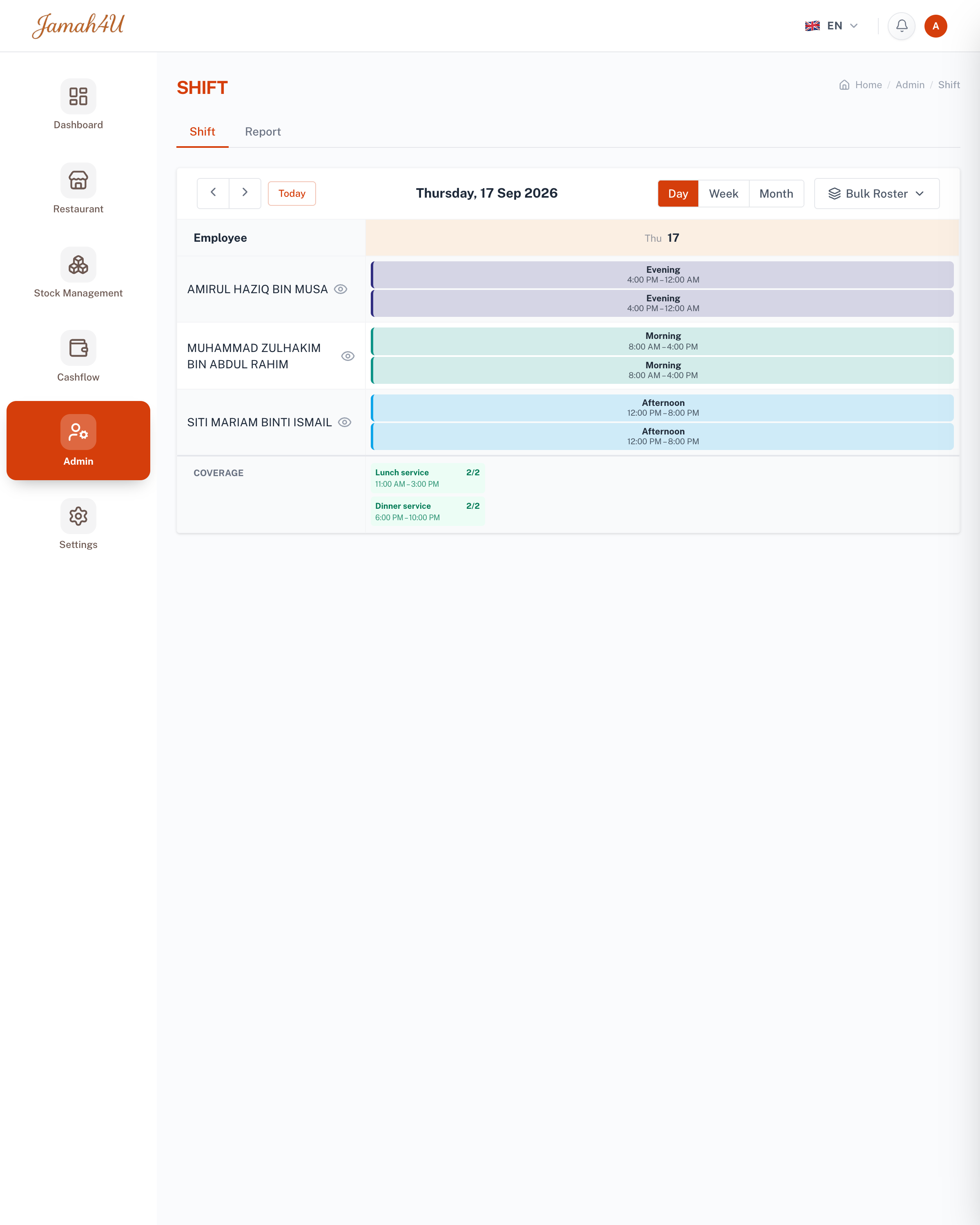980x1225 pixels.
Task: Open notifications bell icon
Action: 902,26
